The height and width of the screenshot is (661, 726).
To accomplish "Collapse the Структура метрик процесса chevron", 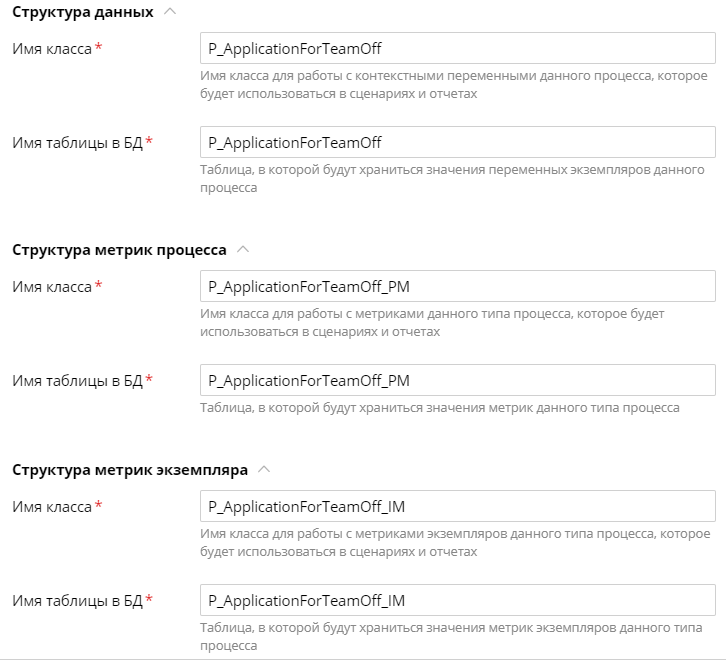I will click(x=243, y=249).
